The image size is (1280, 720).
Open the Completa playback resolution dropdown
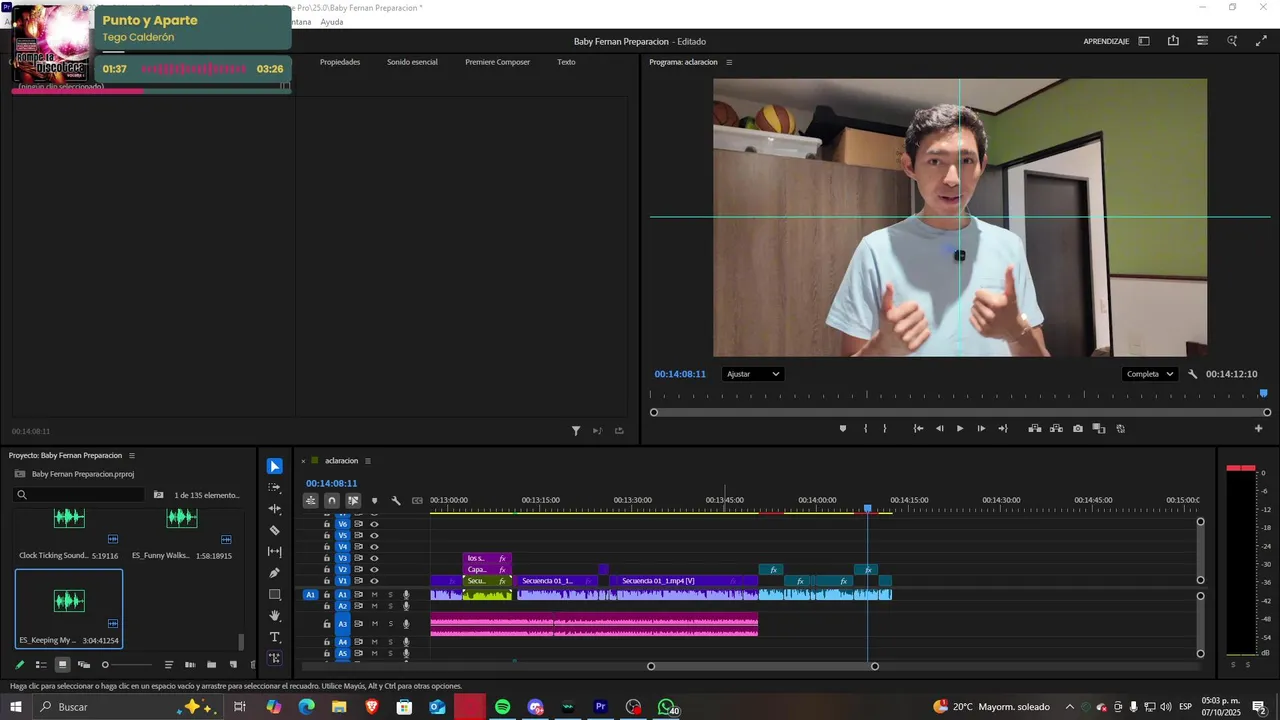pyautogui.click(x=1150, y=374)
